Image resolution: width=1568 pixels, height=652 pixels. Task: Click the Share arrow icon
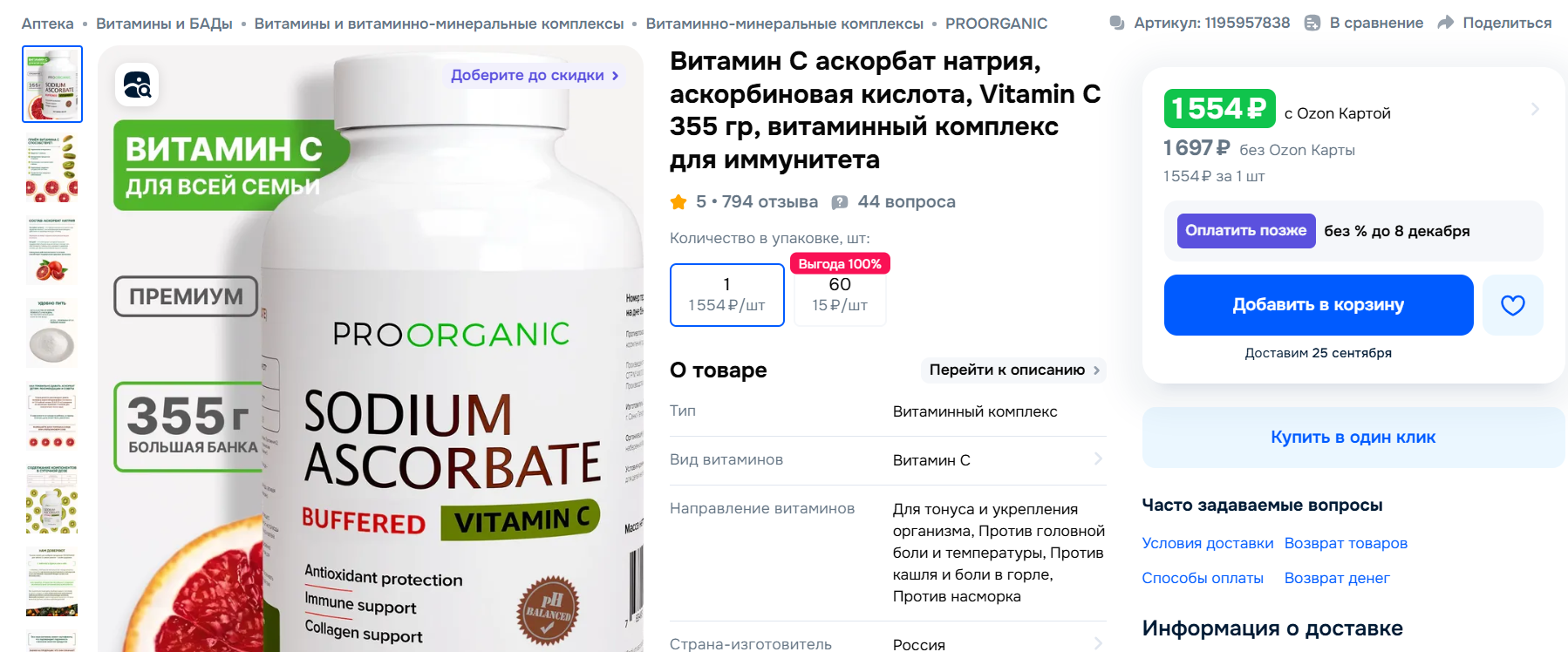pyautogui.click(x=1446, y=23)
